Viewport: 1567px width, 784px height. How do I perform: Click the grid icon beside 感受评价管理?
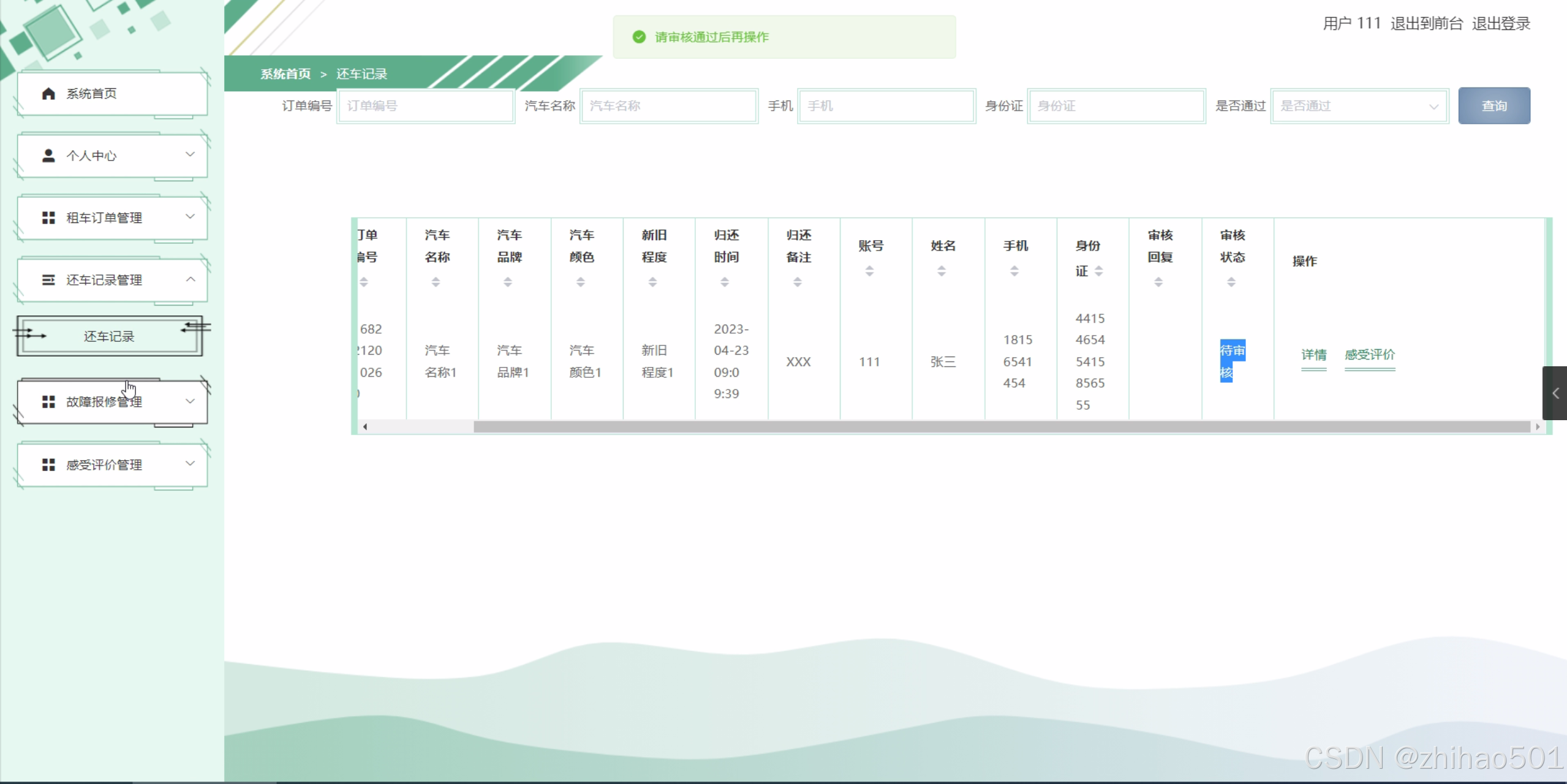point(48,465)
